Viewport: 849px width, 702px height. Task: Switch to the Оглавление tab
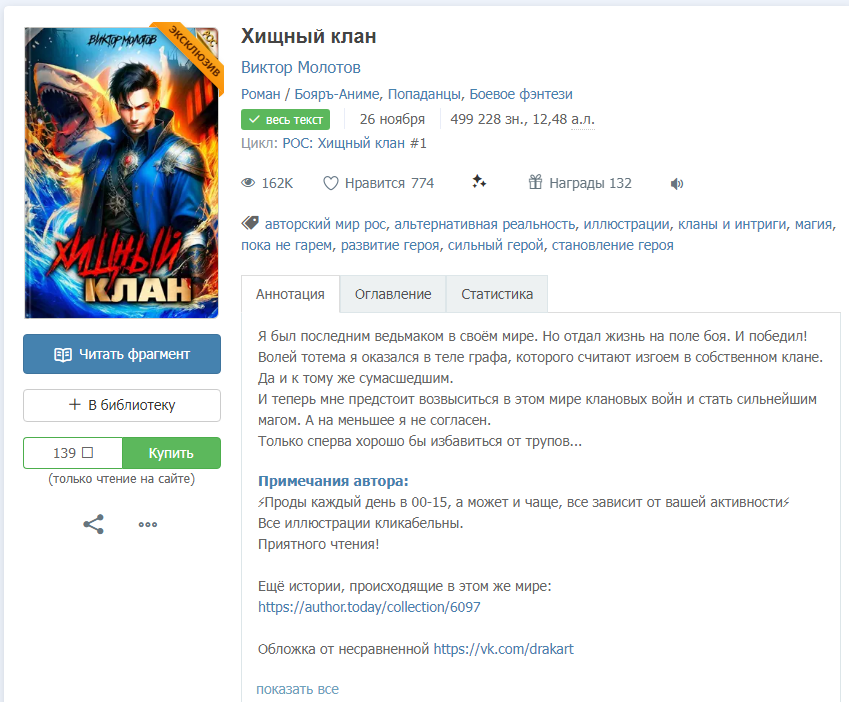[x=393, y=294]
